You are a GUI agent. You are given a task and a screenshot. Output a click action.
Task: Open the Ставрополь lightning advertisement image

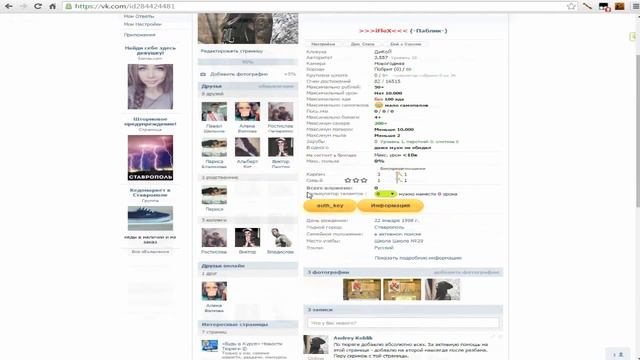tap(150, 158)
